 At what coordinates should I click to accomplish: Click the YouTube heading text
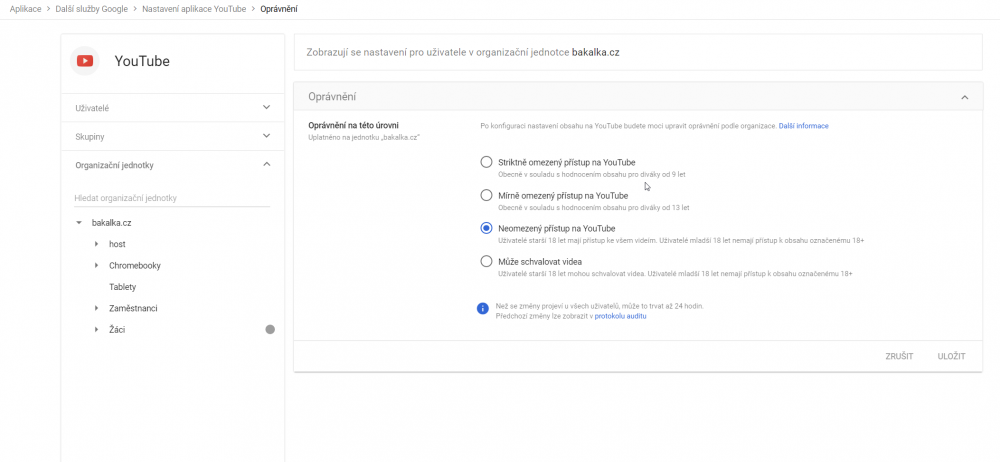tap(142, 61)
